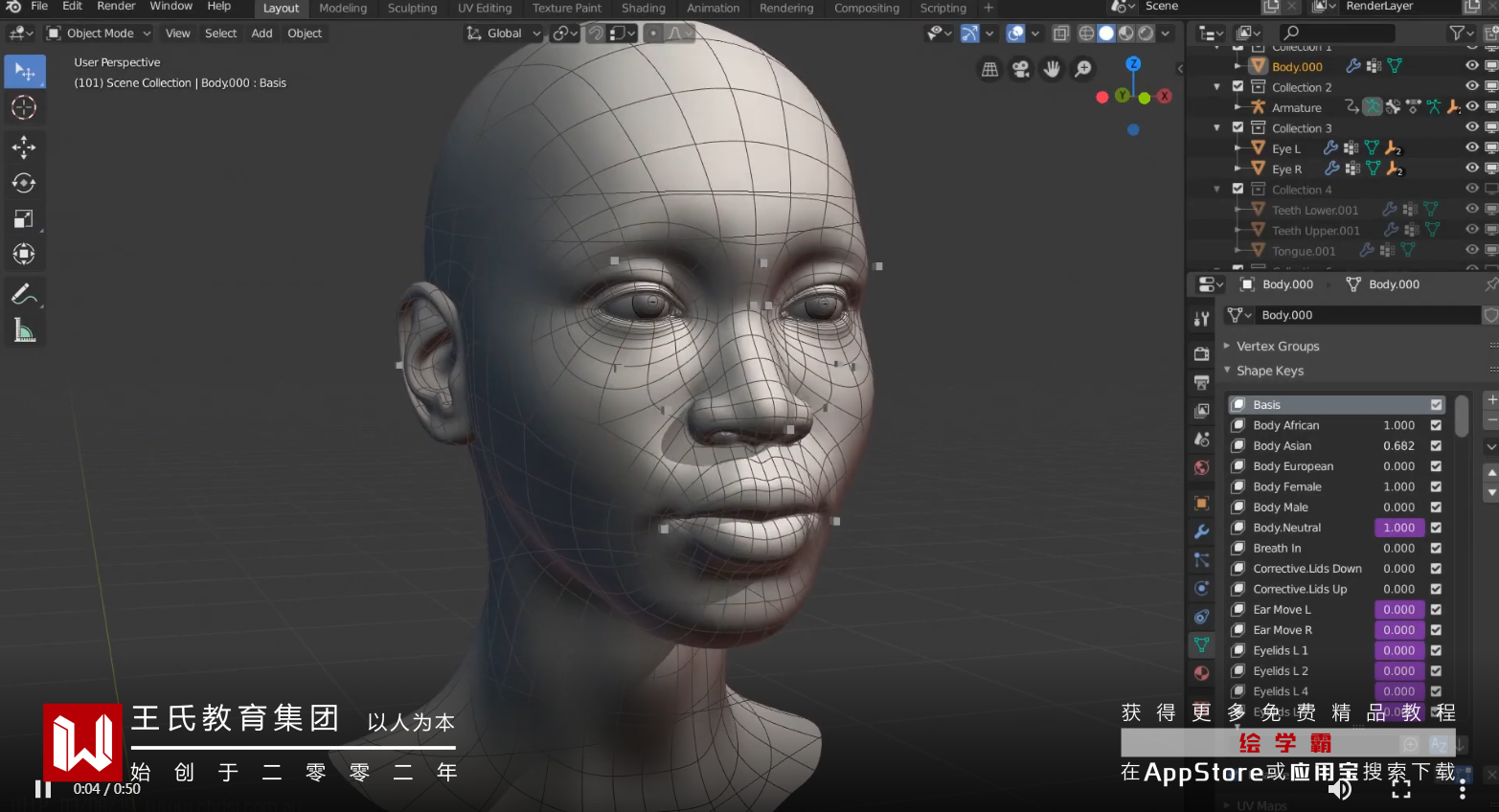Click the magnifier zoom-view icon

click(x=1083, y=69)
